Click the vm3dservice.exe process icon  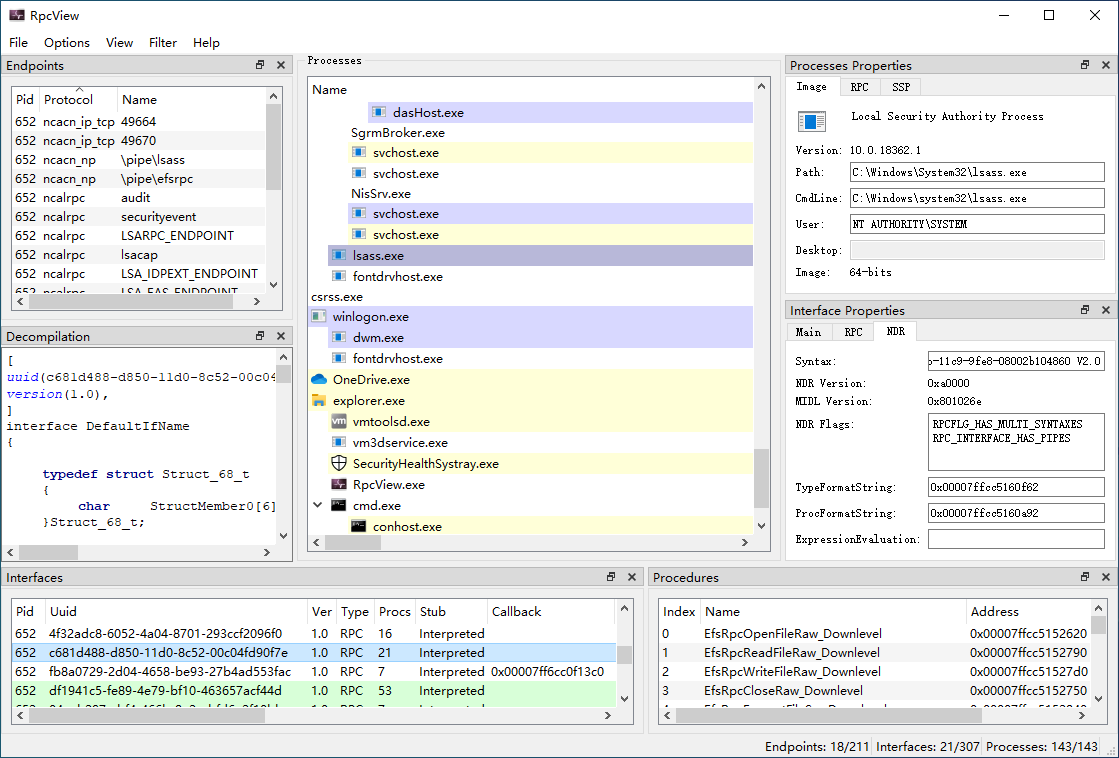coord(339,443)
